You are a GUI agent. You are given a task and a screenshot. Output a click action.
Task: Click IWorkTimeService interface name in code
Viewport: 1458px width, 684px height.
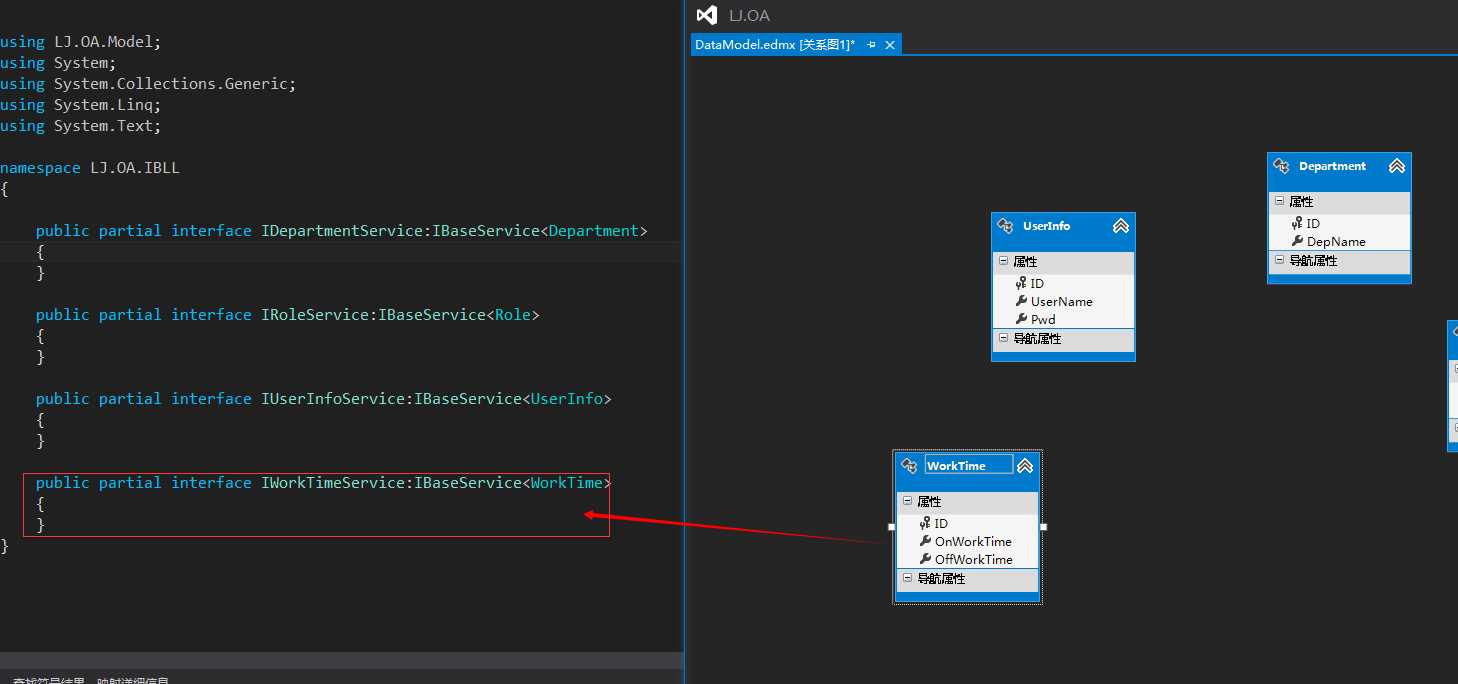coord(335,483)
